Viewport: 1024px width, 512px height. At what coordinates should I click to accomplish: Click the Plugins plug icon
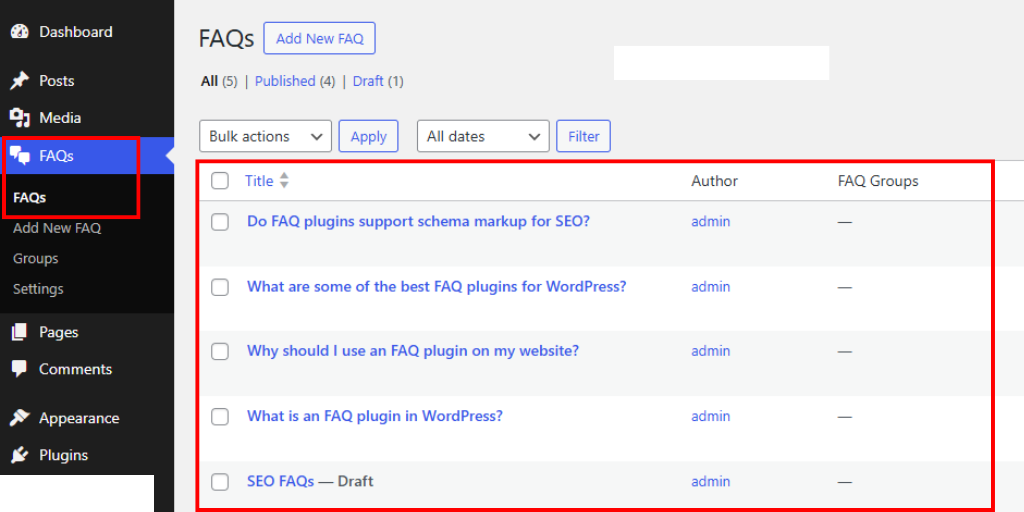coord(20,455)
